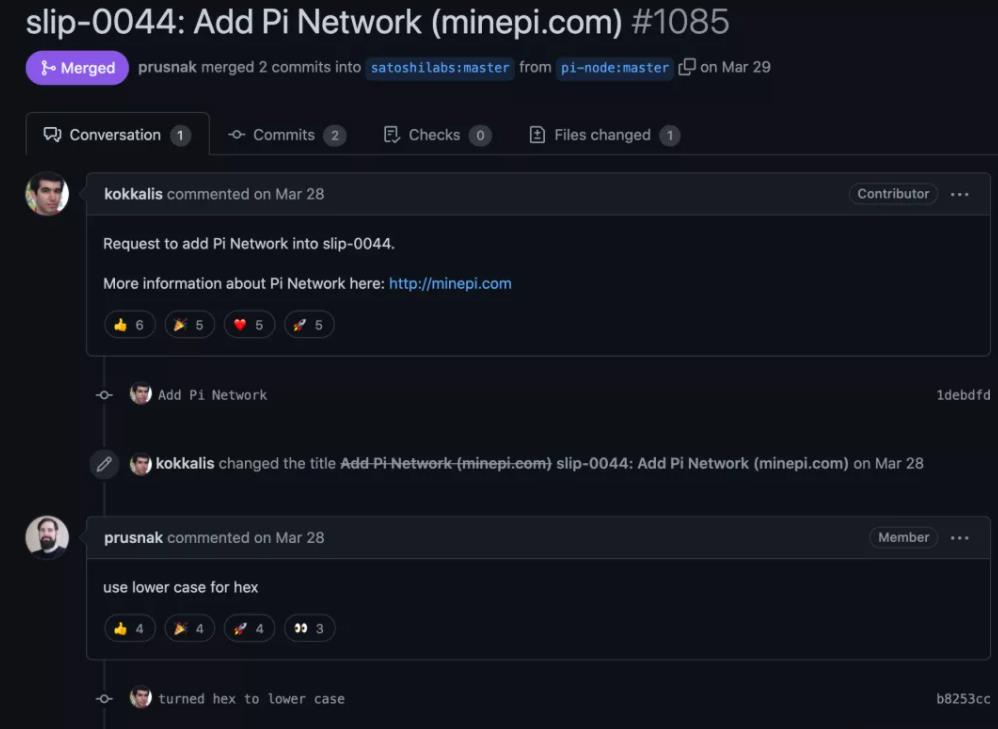This screenshot has height=729, width=998.
Task: Open the Checks tab
Action: [437, 135]
